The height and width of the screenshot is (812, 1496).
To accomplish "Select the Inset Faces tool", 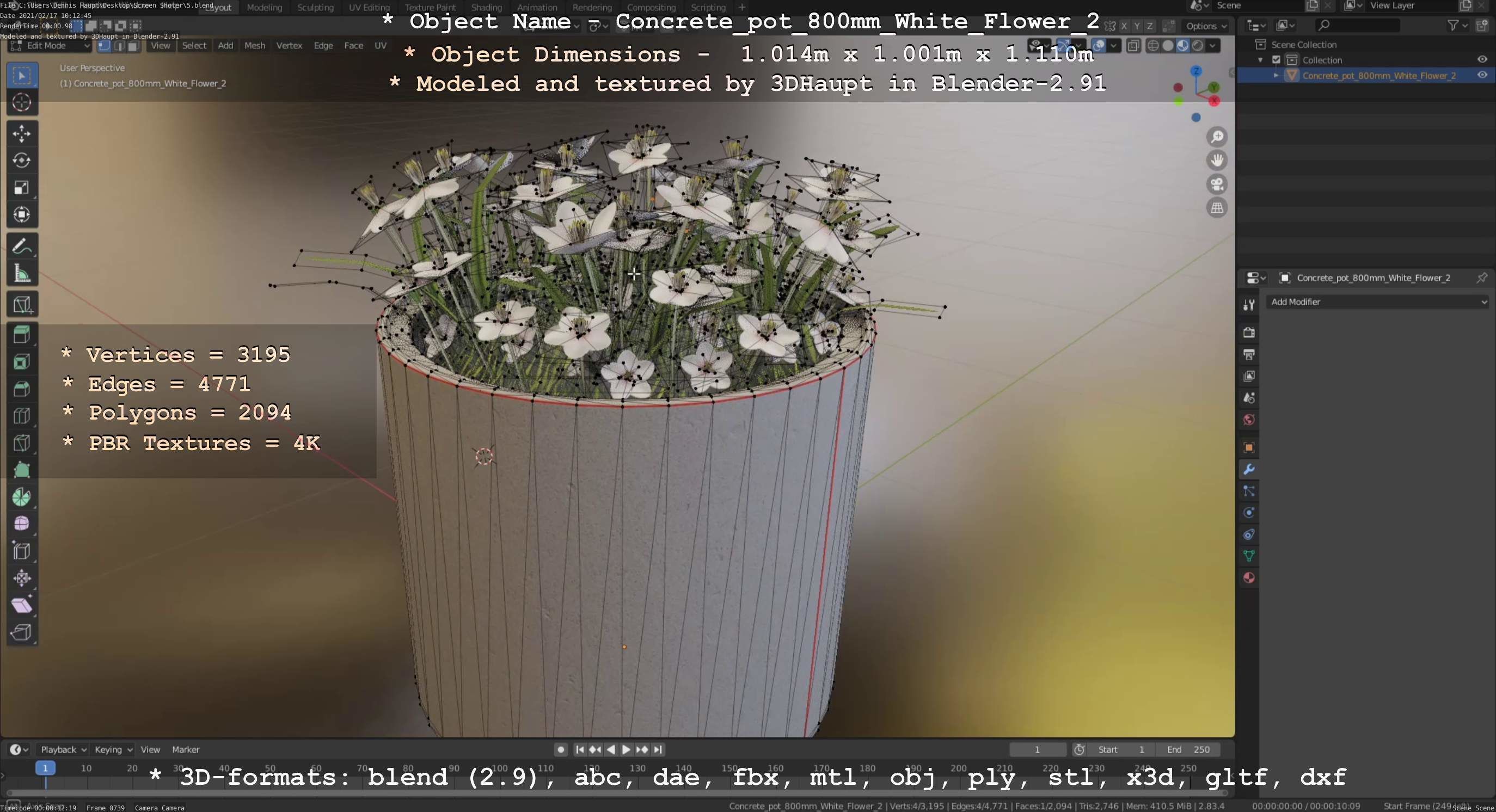I will (x=22, y=362).
